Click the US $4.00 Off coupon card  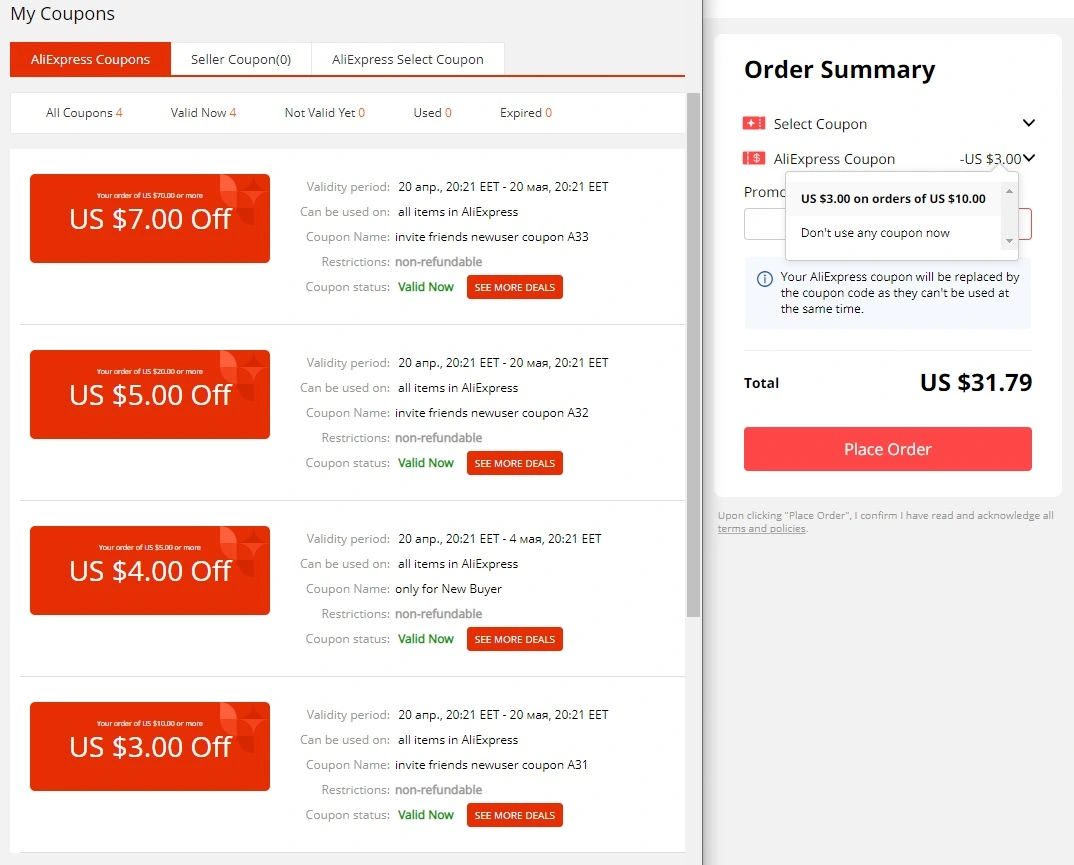pyautogui.click(x=150, y=571)
